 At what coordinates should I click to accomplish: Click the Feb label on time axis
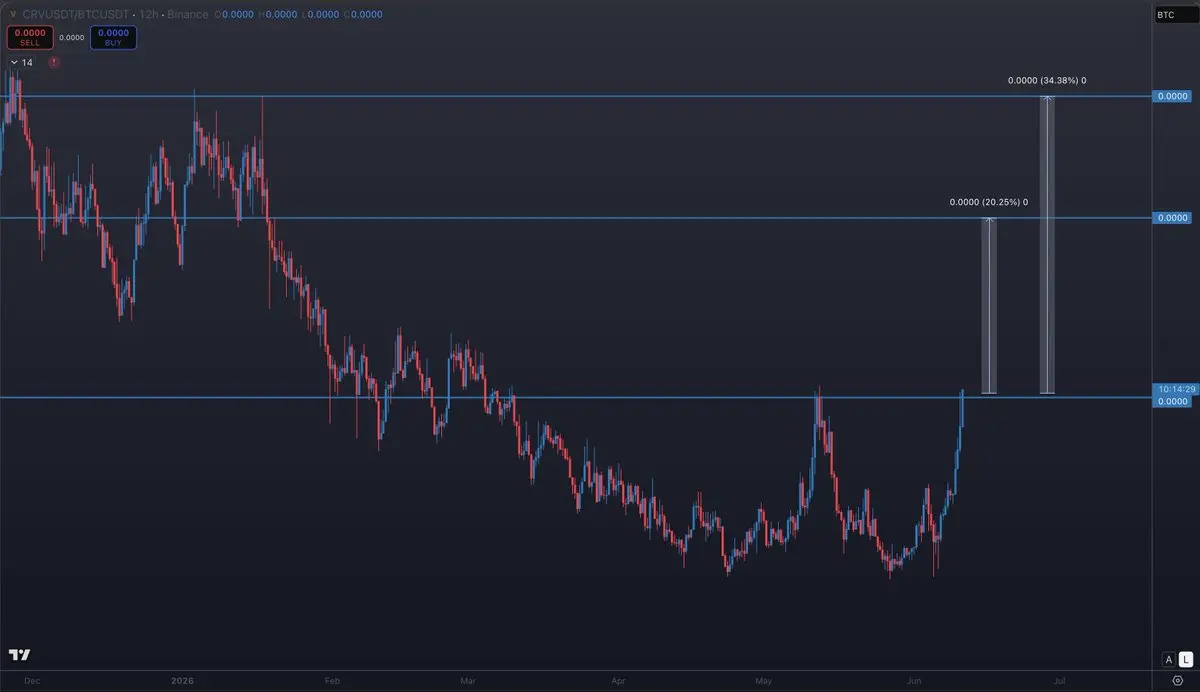(332, 680)
